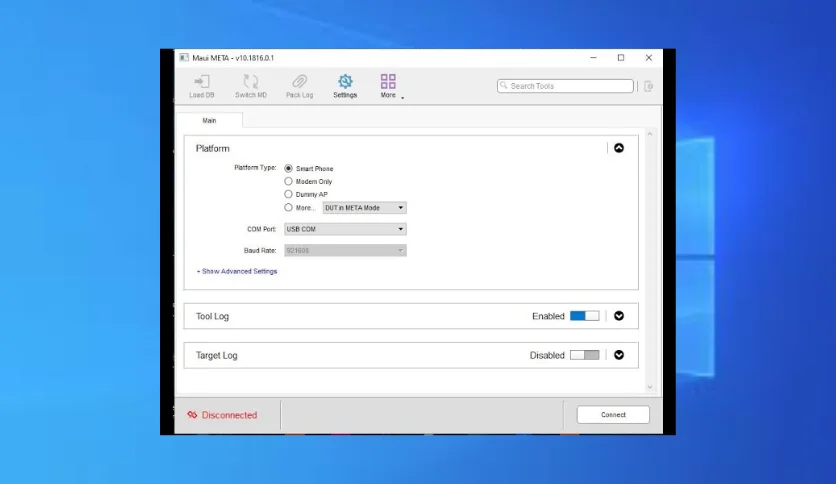Select Smart Phone platform type

(288, 168)
